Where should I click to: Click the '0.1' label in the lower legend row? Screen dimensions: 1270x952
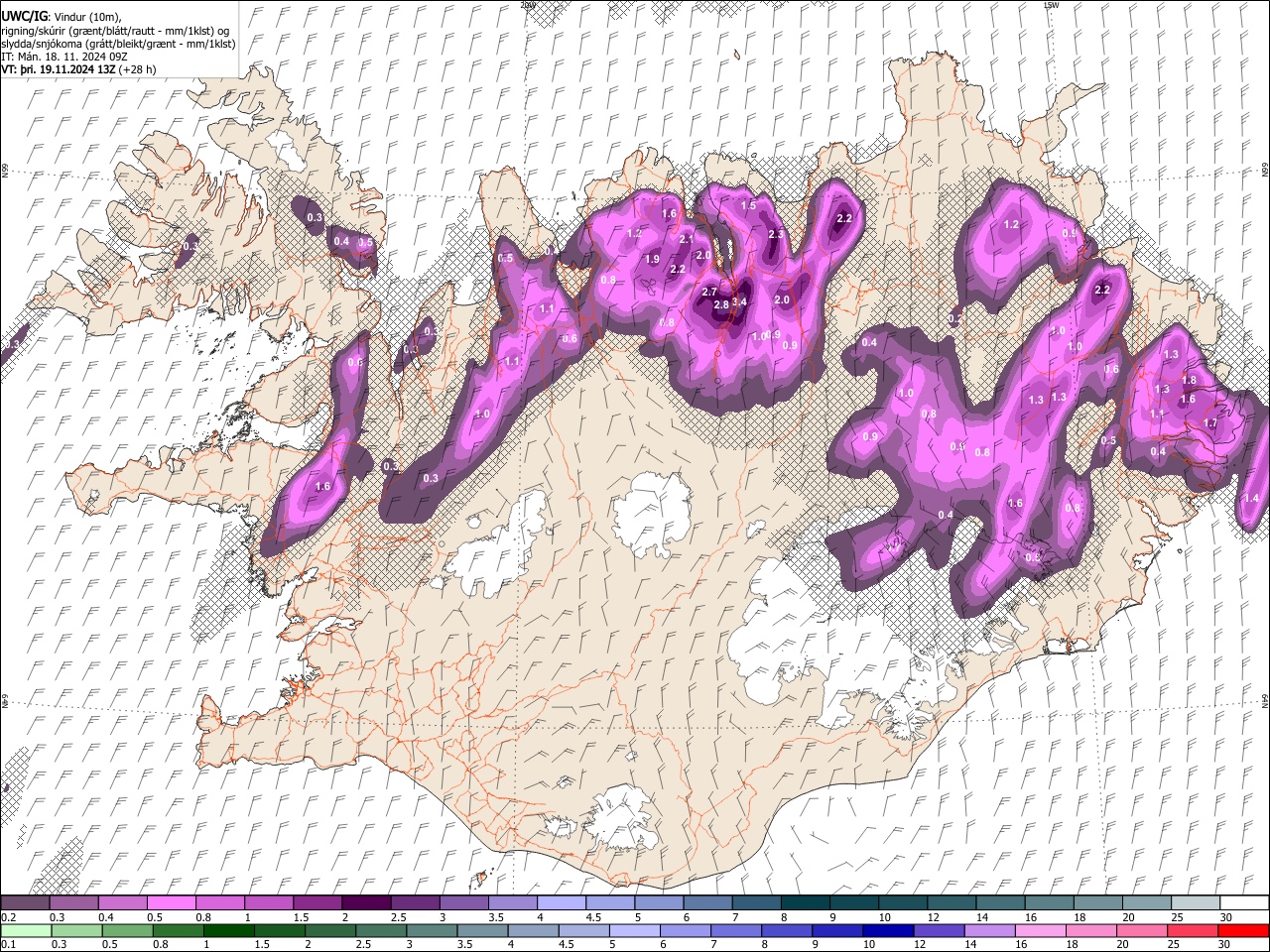pos(9,944)
